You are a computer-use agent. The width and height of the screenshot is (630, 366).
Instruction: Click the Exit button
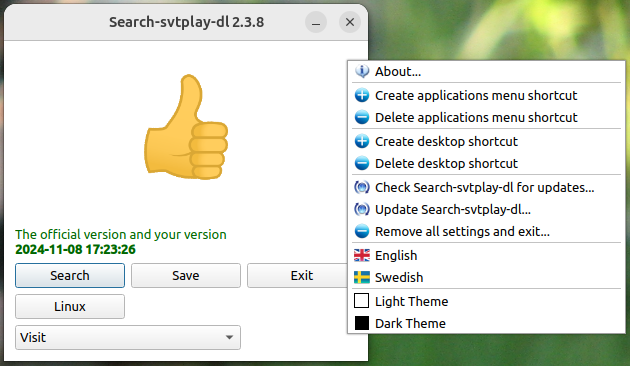tap(297, 276)
